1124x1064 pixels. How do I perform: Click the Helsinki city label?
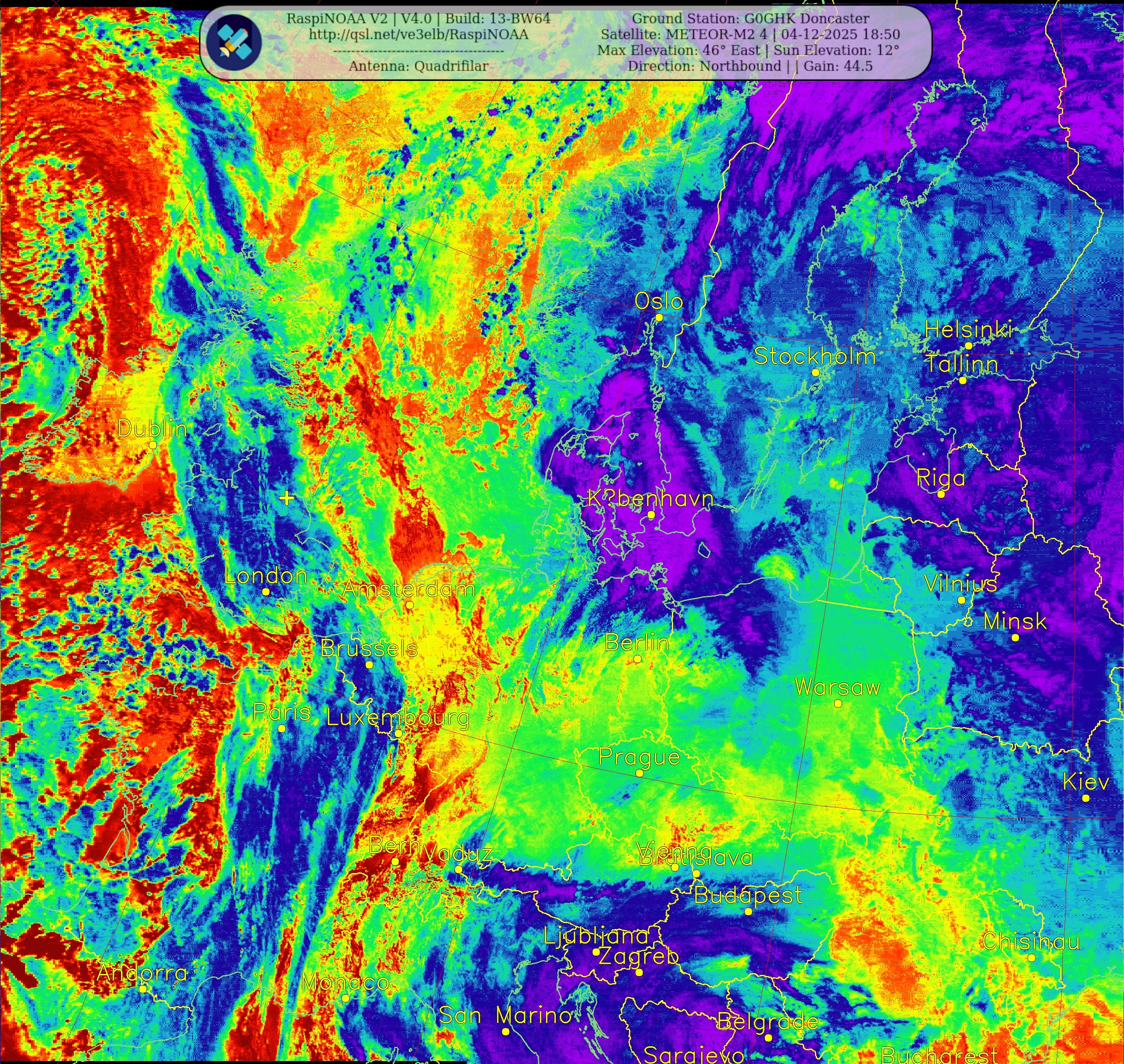tap(968, 329)
